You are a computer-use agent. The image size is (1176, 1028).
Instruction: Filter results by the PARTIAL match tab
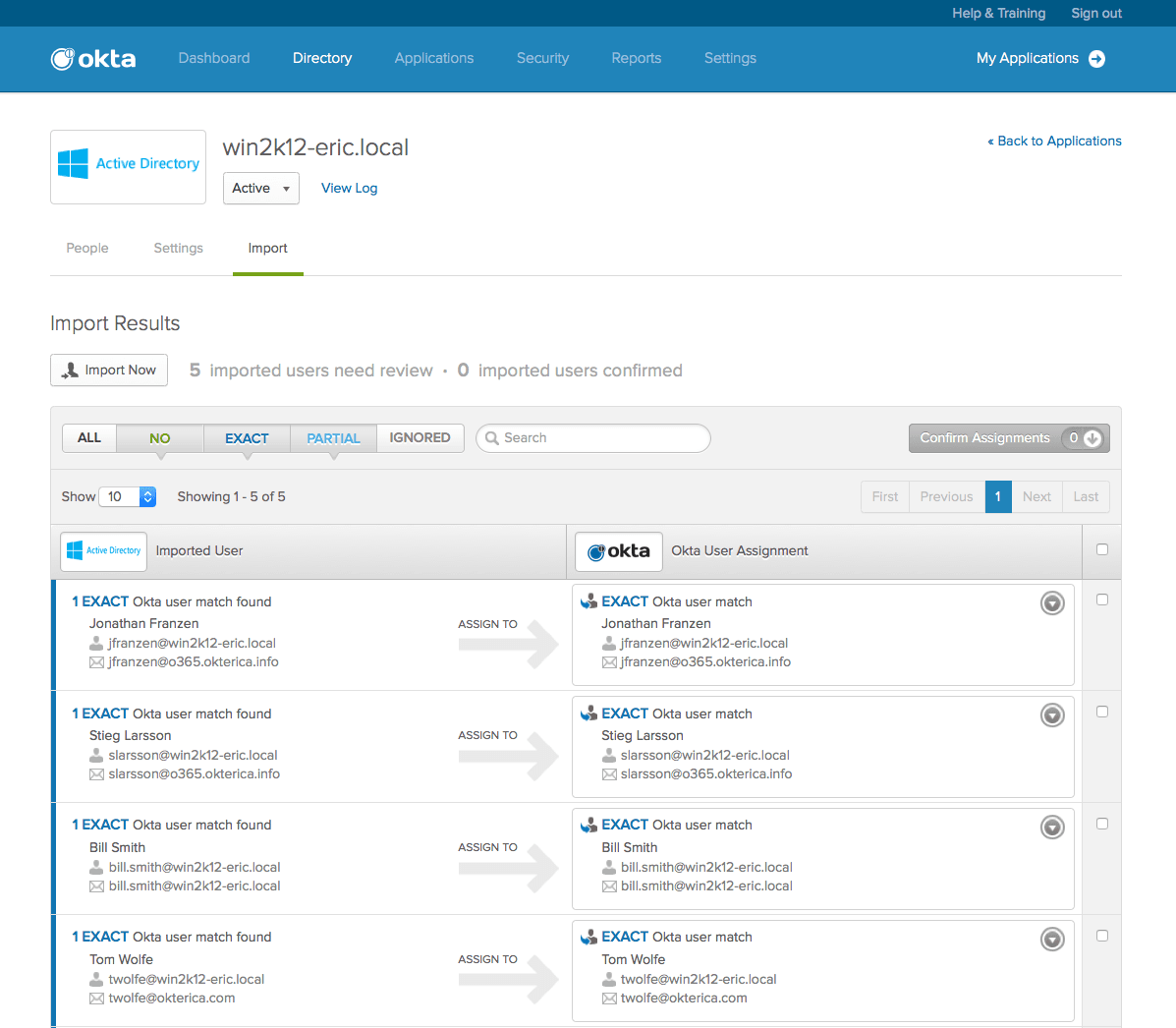pyautogui.click(x=333, y=438)
